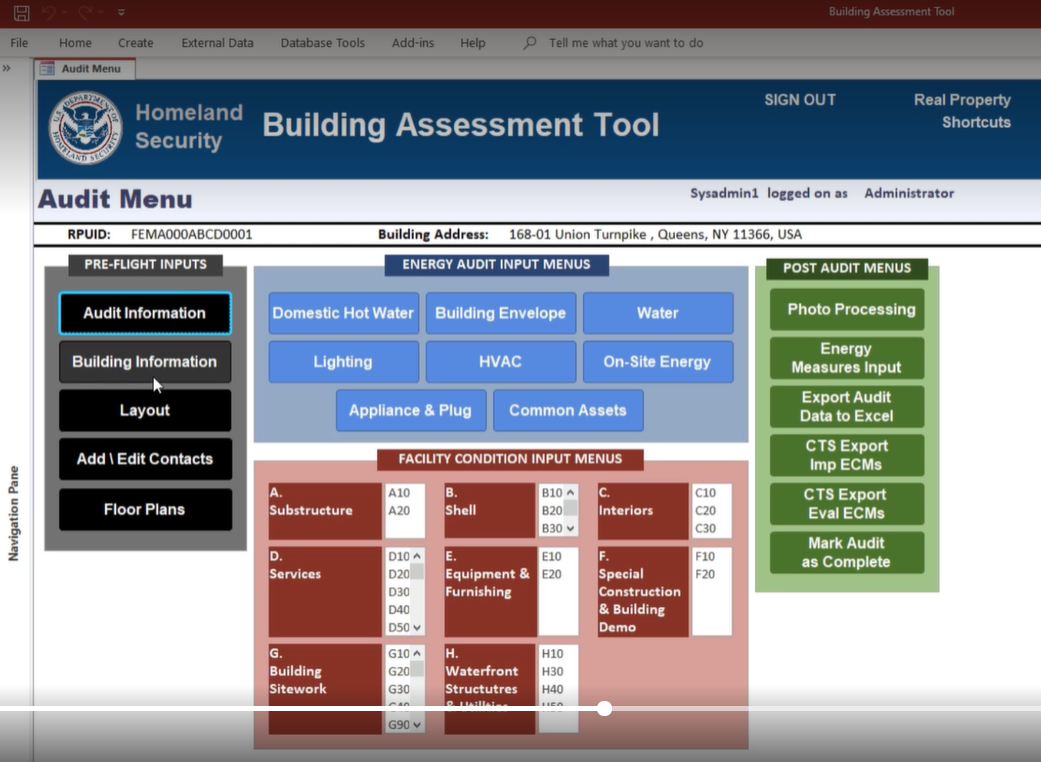1041x762 pixels.
Task: Open Domestic Hot Water menu
Action: point(343,313)
